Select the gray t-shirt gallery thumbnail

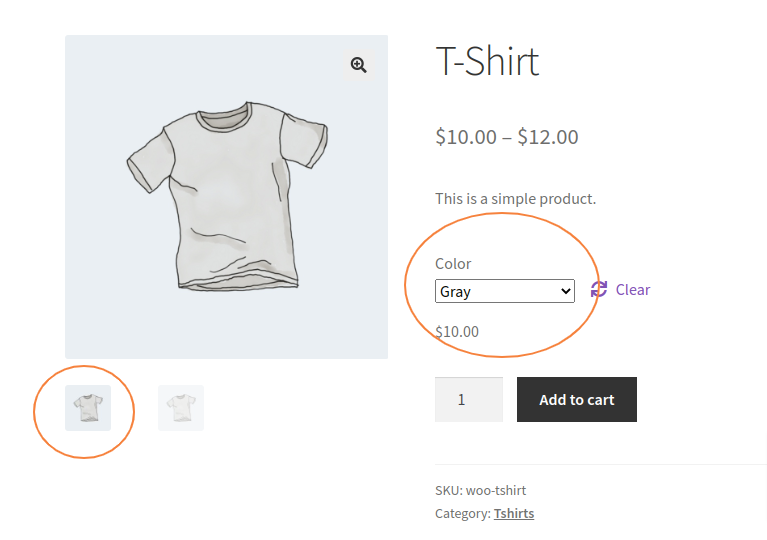[88, 408]
